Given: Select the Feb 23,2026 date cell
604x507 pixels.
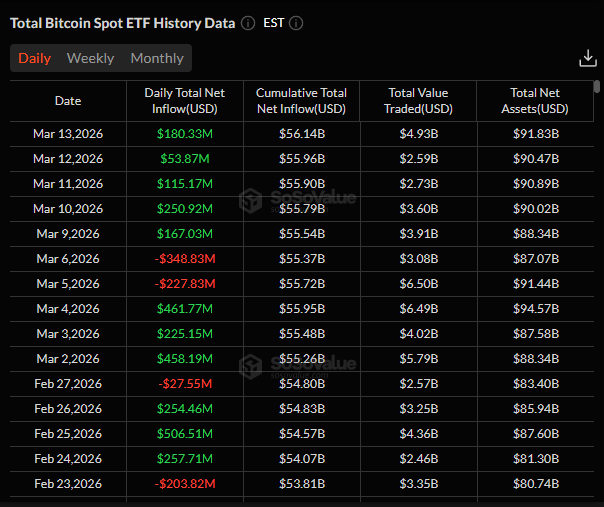Looking at the screenshot, I should coord(68,484).
